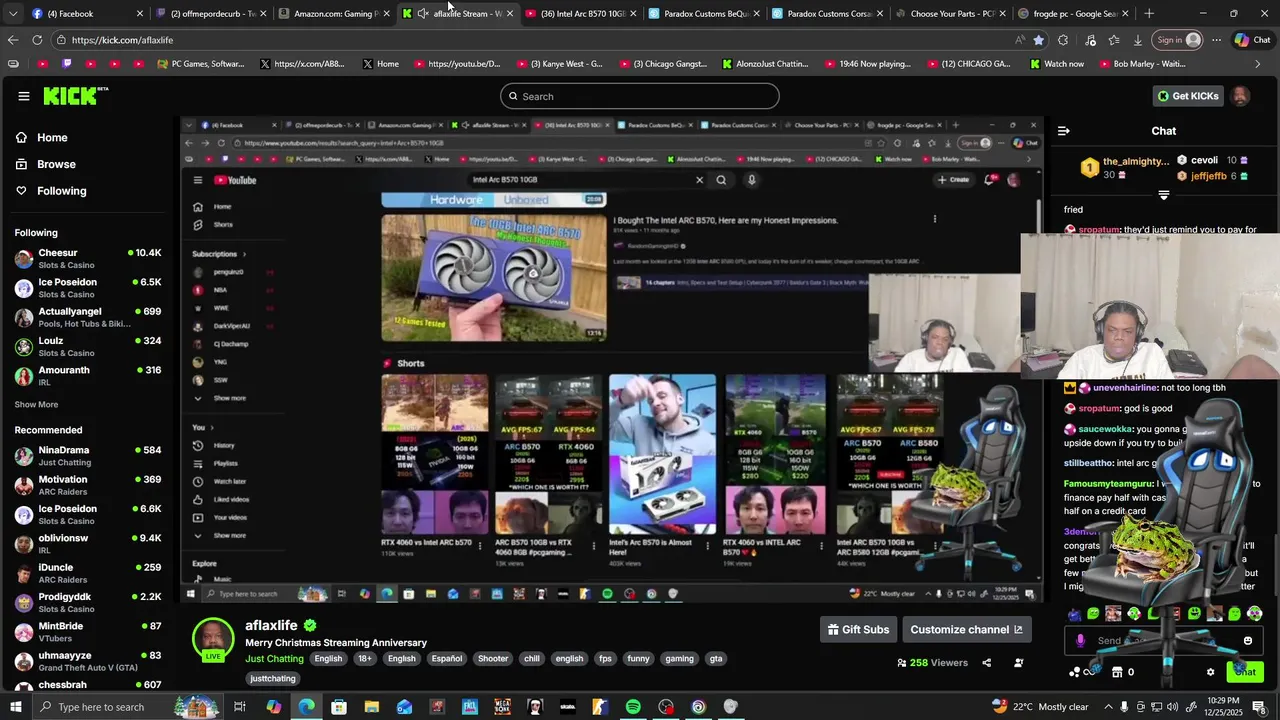Open browser Downloads icon
Screen dimensions: 1280x720
pos(1138,40)
